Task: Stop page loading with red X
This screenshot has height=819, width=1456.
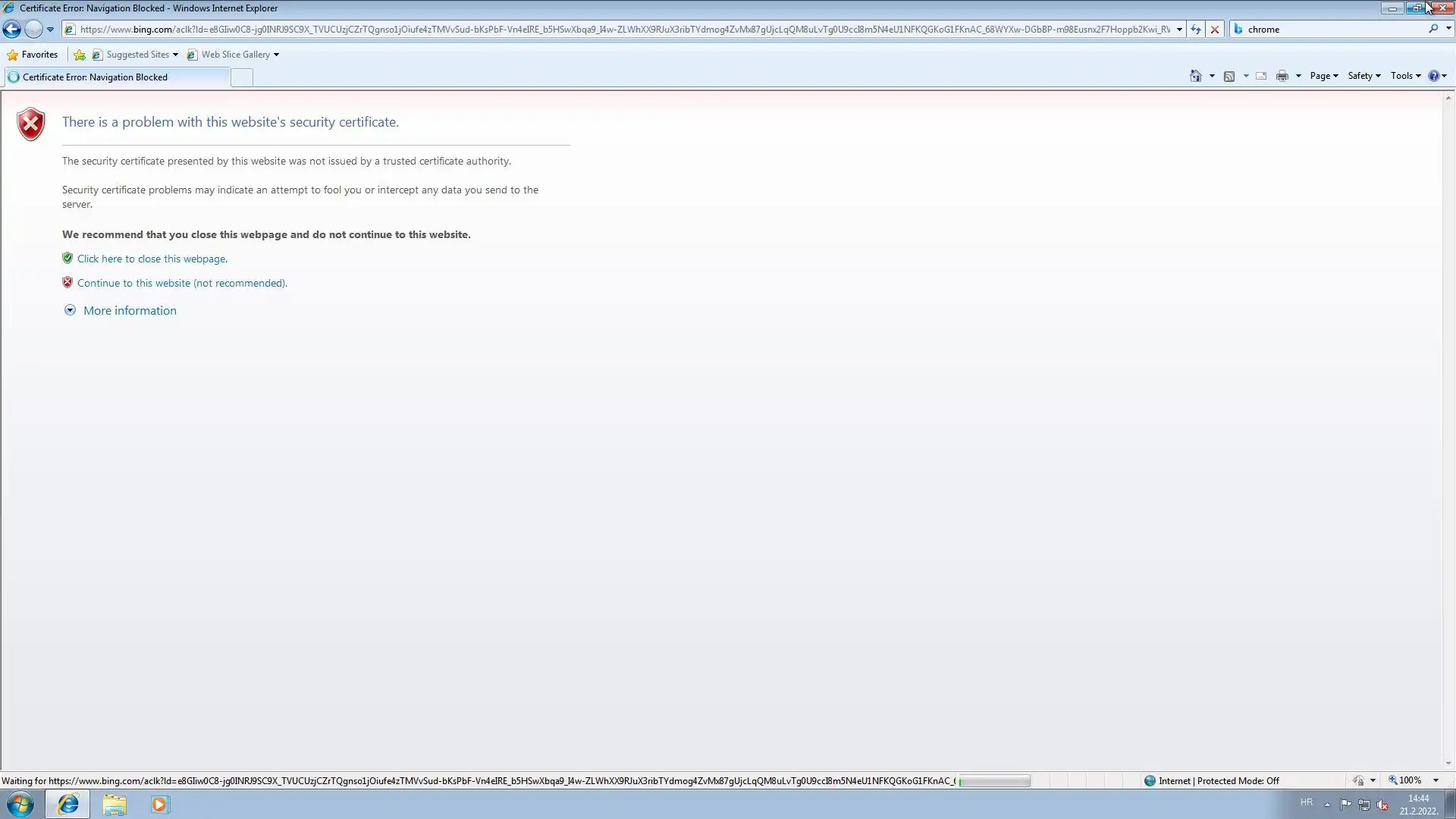Action: coord(1215,30)
